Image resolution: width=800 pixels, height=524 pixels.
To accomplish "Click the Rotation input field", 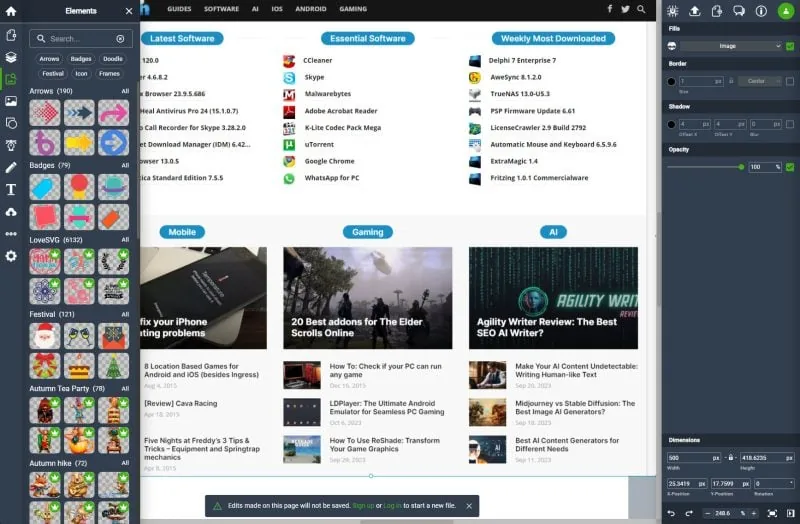I will pos(774,483).
